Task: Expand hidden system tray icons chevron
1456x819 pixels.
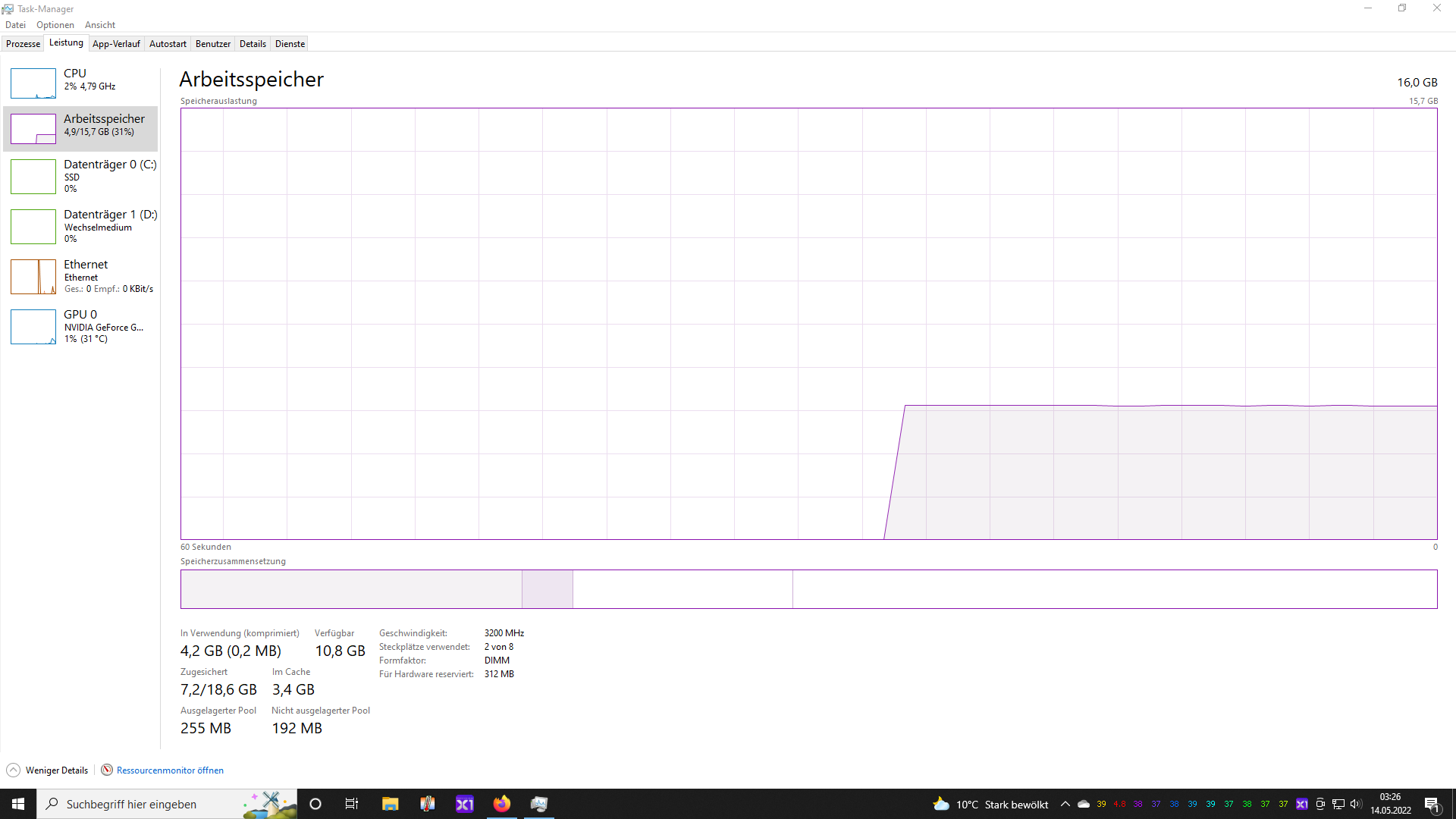Action: click(x=1065, y=804)
